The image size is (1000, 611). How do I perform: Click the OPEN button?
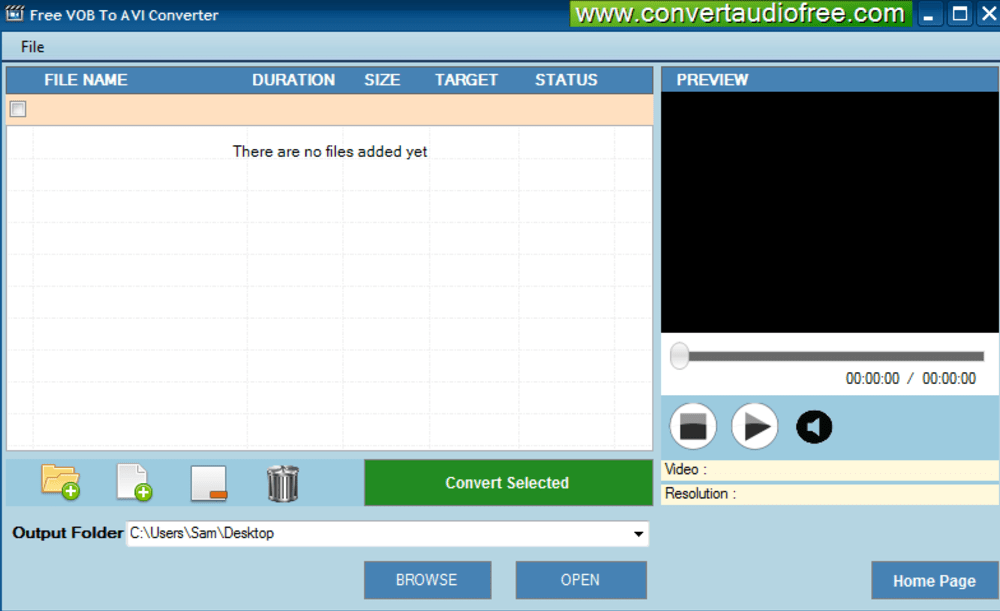point(580,579)
